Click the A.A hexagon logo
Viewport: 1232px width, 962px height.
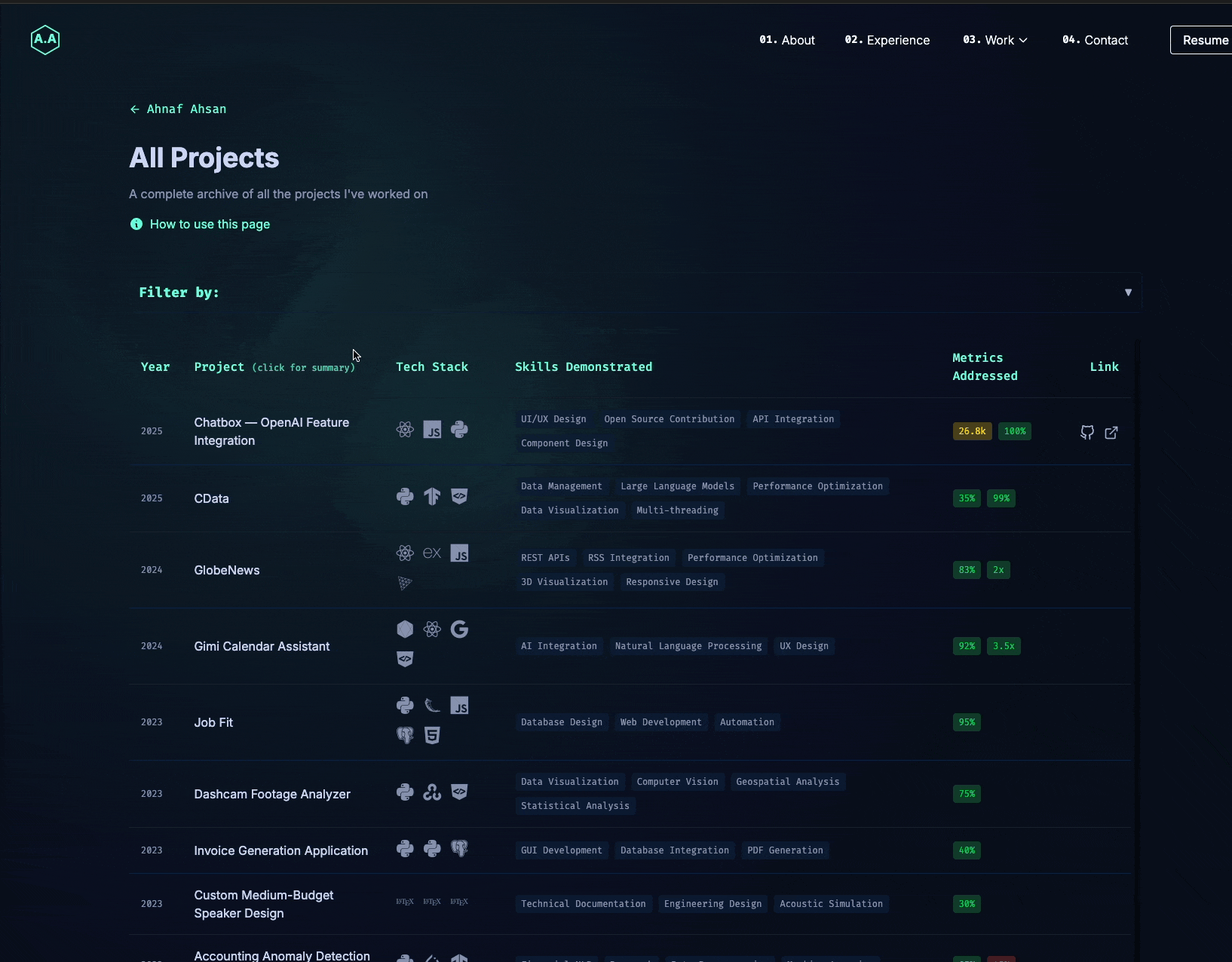pos(45,40)
